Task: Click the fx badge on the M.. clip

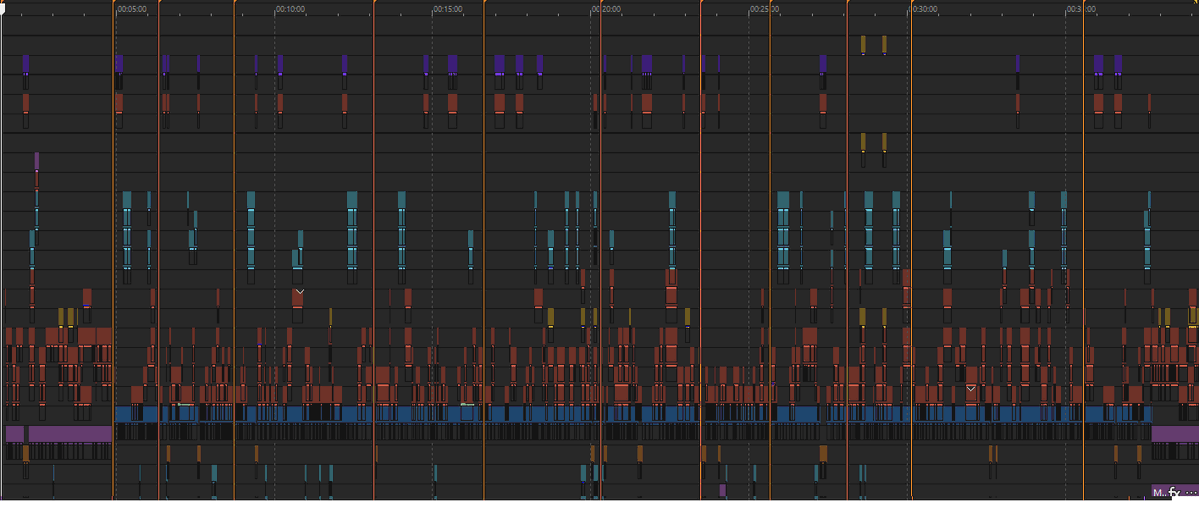Action: coord(1174,493)
